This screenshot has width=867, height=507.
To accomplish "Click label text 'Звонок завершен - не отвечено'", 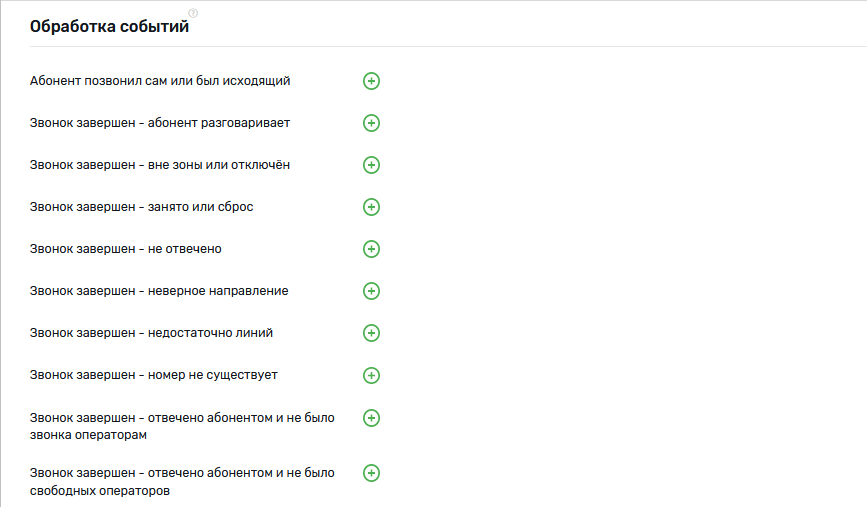I will coord(126,249).
